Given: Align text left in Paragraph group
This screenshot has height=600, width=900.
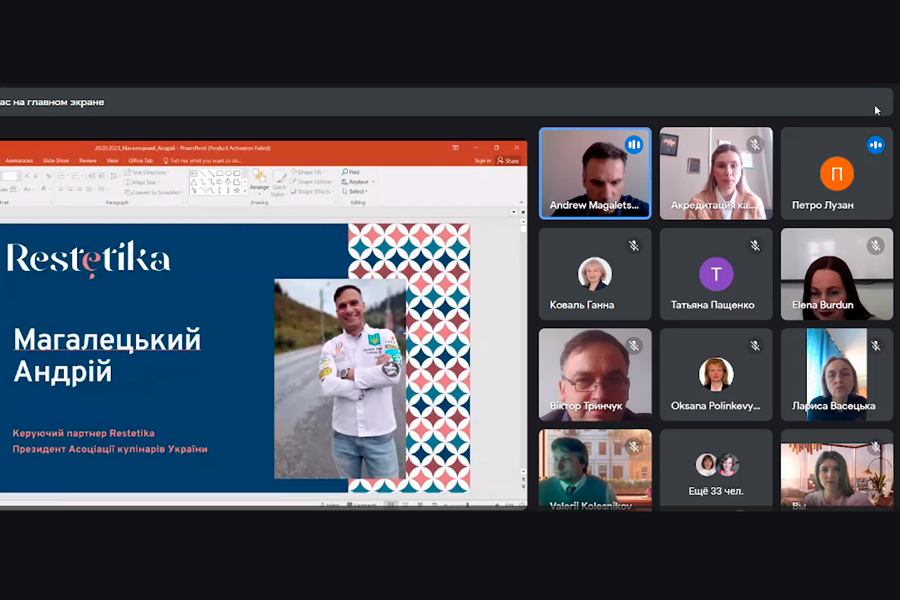Looking at the screenshot, I should 60,189.
